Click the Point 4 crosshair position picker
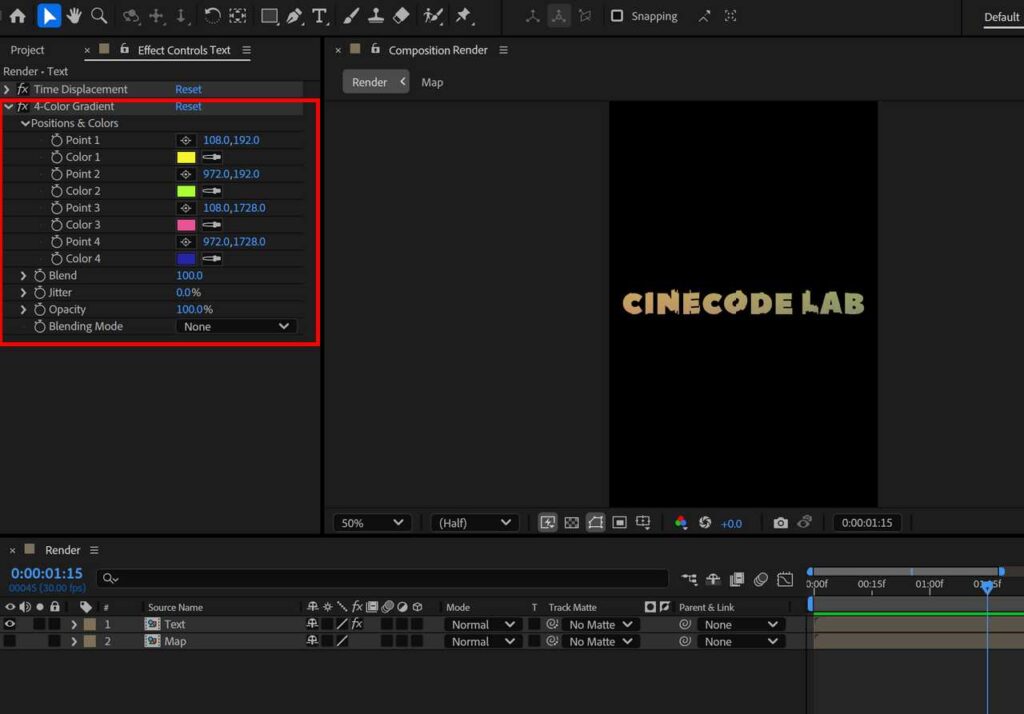Image resolution: width=1024 pixels, height=714 pixels. [x=185, y=242]
